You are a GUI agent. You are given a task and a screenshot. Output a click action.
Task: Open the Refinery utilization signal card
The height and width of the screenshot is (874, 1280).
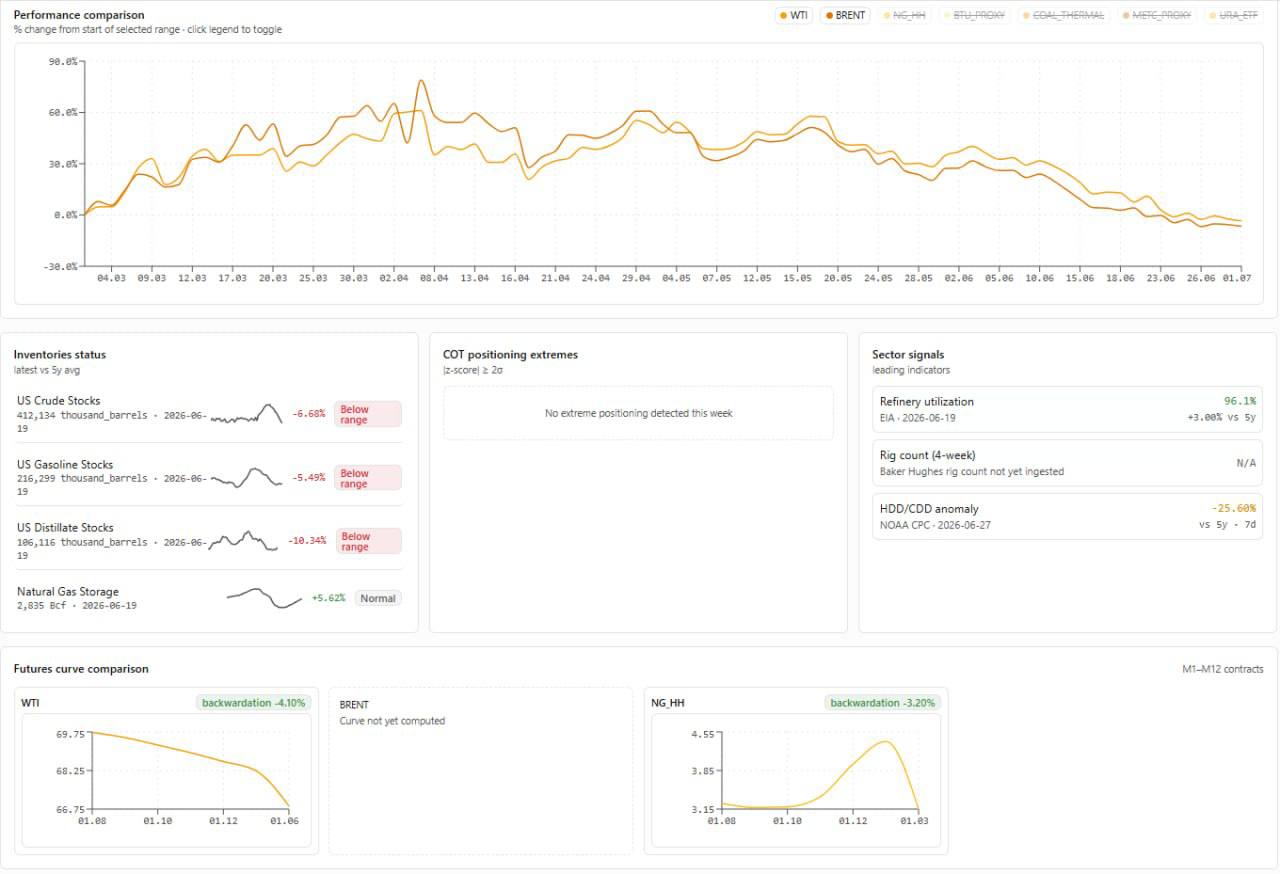(x=1067, y=409)
